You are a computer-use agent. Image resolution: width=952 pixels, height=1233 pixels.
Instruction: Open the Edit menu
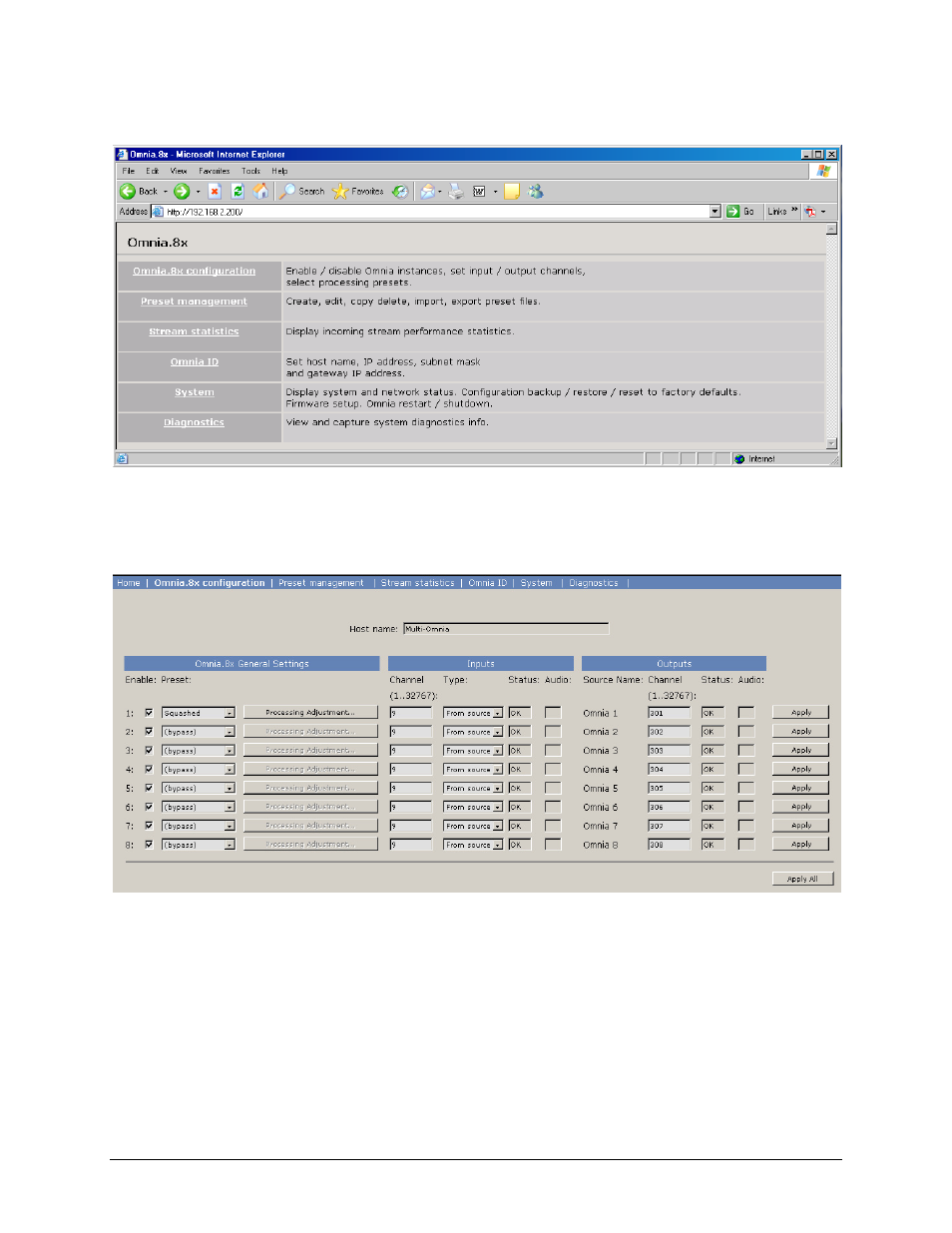153,171
